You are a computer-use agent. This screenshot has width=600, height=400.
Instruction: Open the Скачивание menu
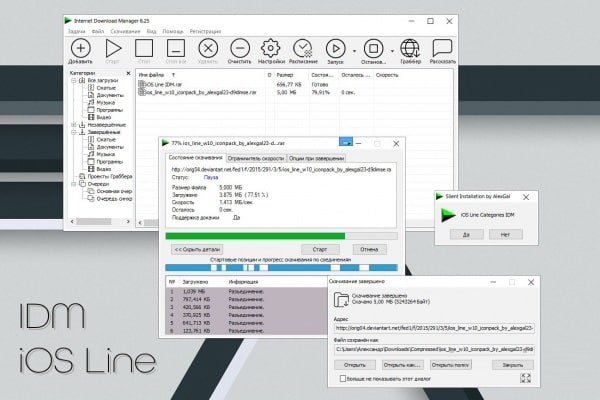pos(125,31)
